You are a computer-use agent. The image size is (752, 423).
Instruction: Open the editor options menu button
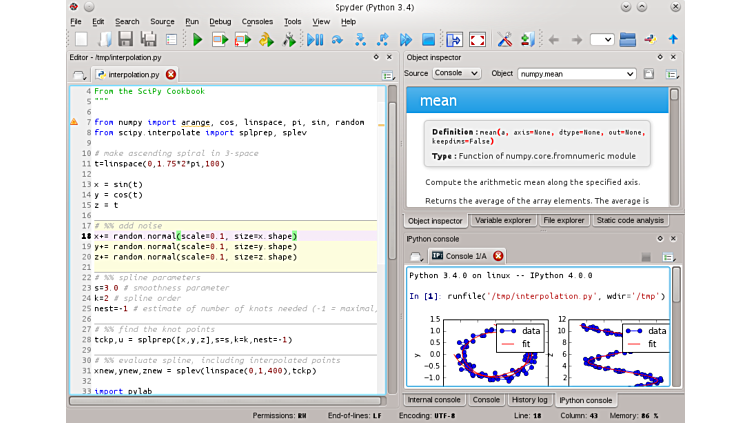click(x=387, y=75)
